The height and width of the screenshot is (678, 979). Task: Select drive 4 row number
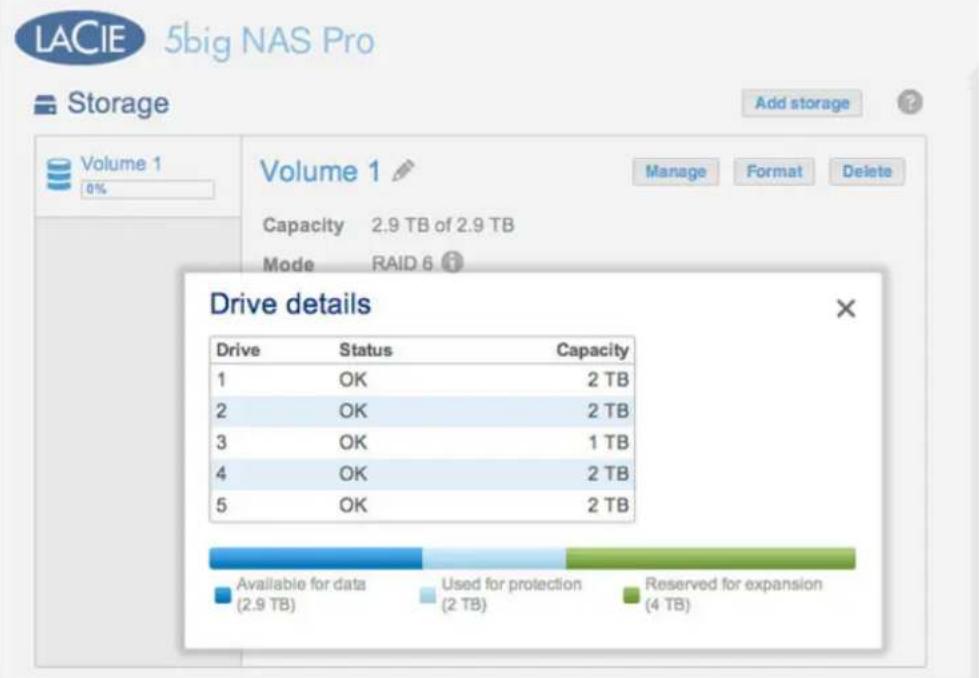(222, 474)
